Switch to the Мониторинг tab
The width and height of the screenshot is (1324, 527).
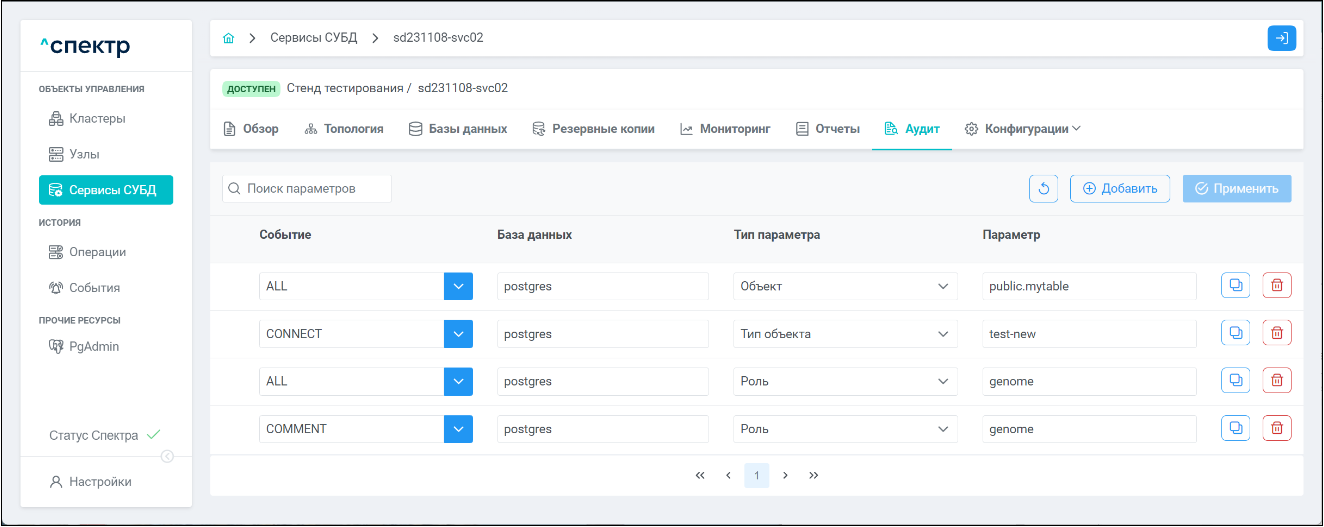pyautogui.click(x=725, y=129)
